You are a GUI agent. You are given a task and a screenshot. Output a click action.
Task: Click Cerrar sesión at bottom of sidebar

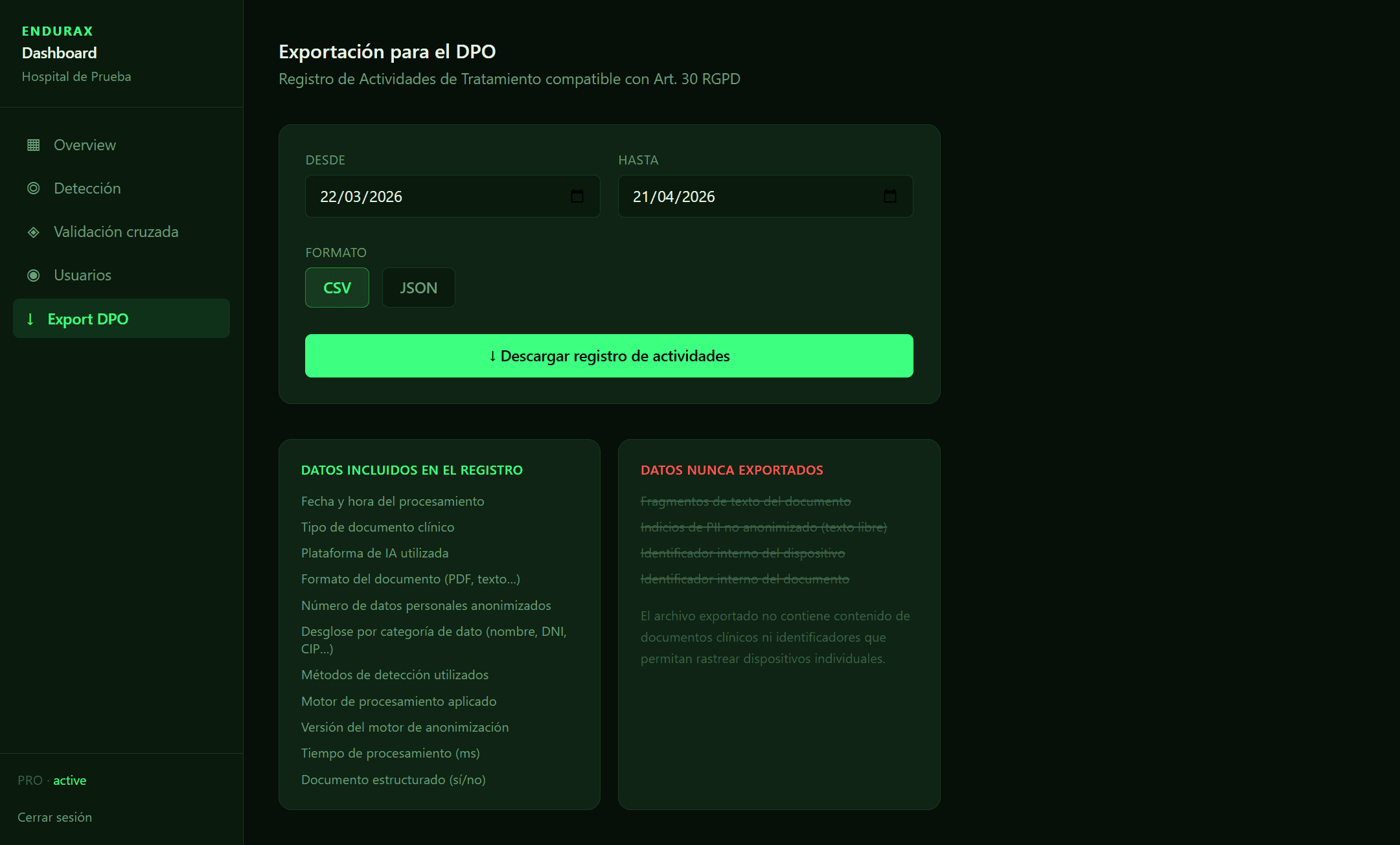click(x=54, y=817)
